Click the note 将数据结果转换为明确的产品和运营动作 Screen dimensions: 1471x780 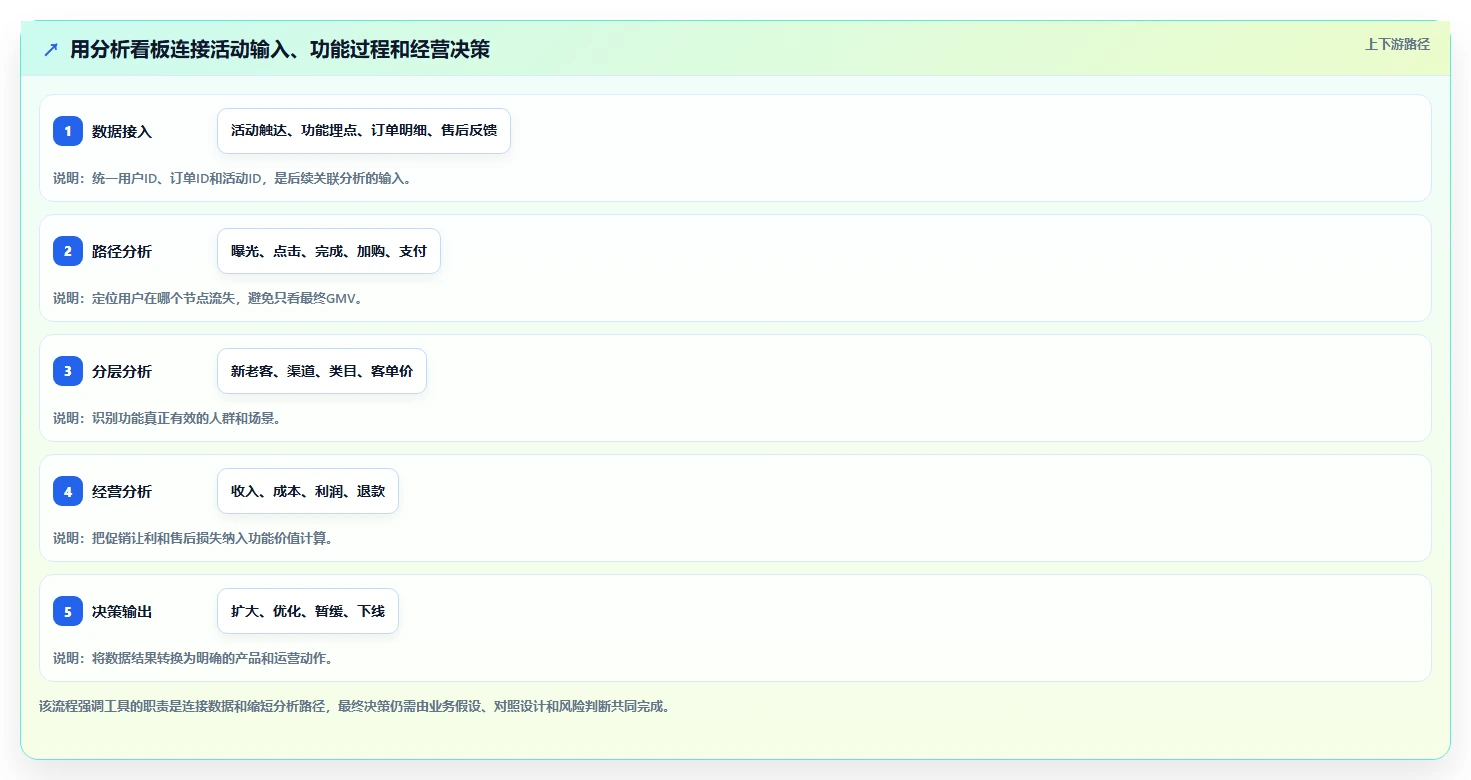pyautogui.click(x=193, y=658)
